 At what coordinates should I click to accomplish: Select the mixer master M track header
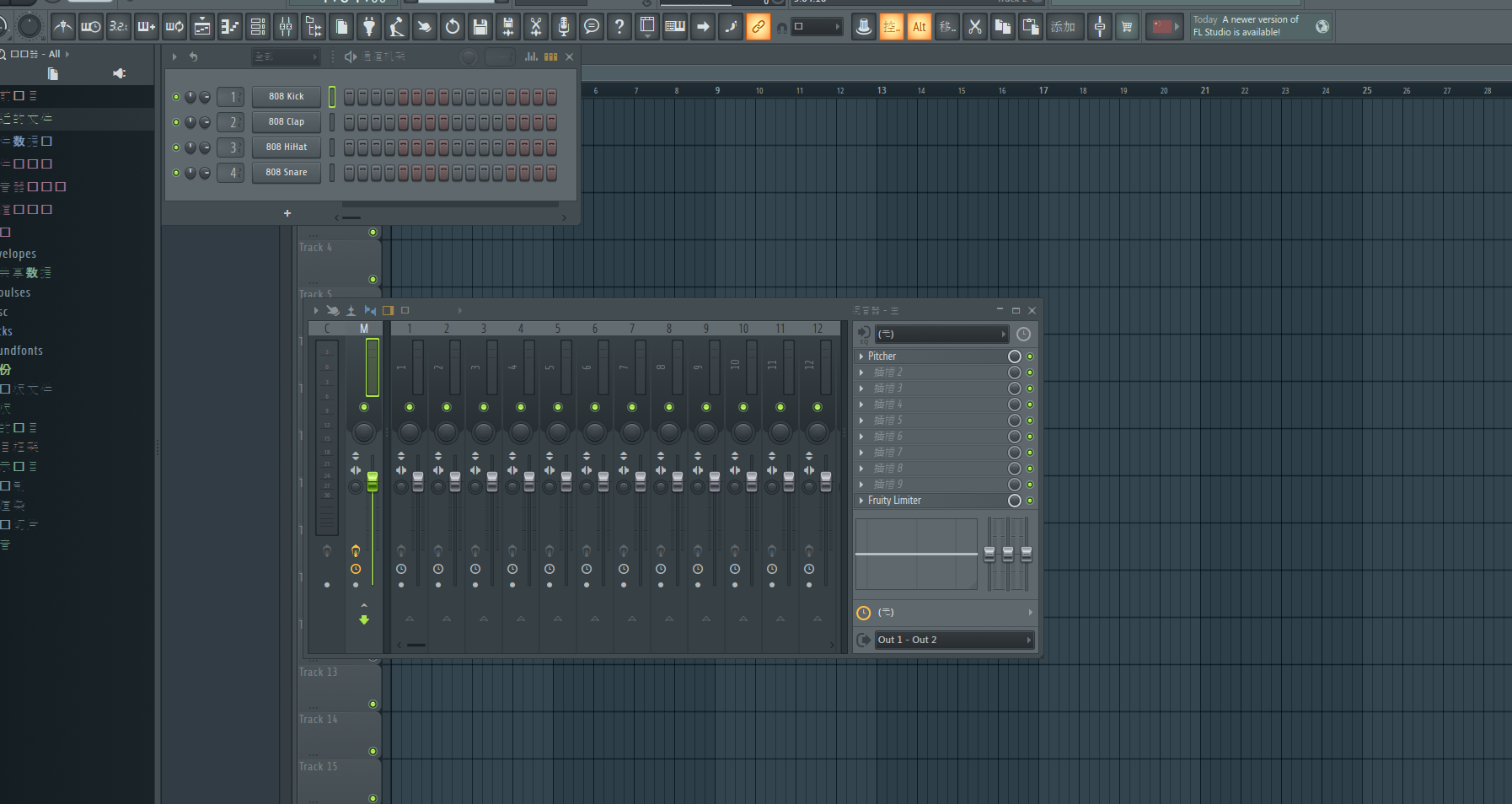(x=364, y=329)
